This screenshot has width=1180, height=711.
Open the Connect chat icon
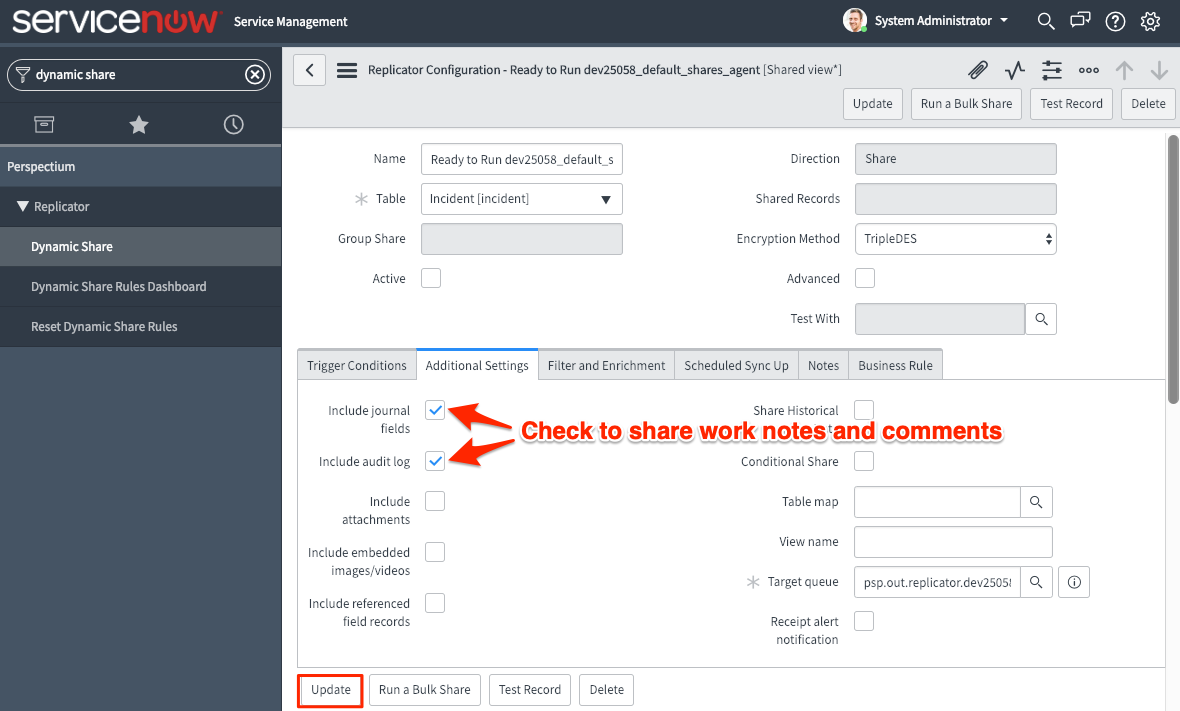pos(1080,20)
